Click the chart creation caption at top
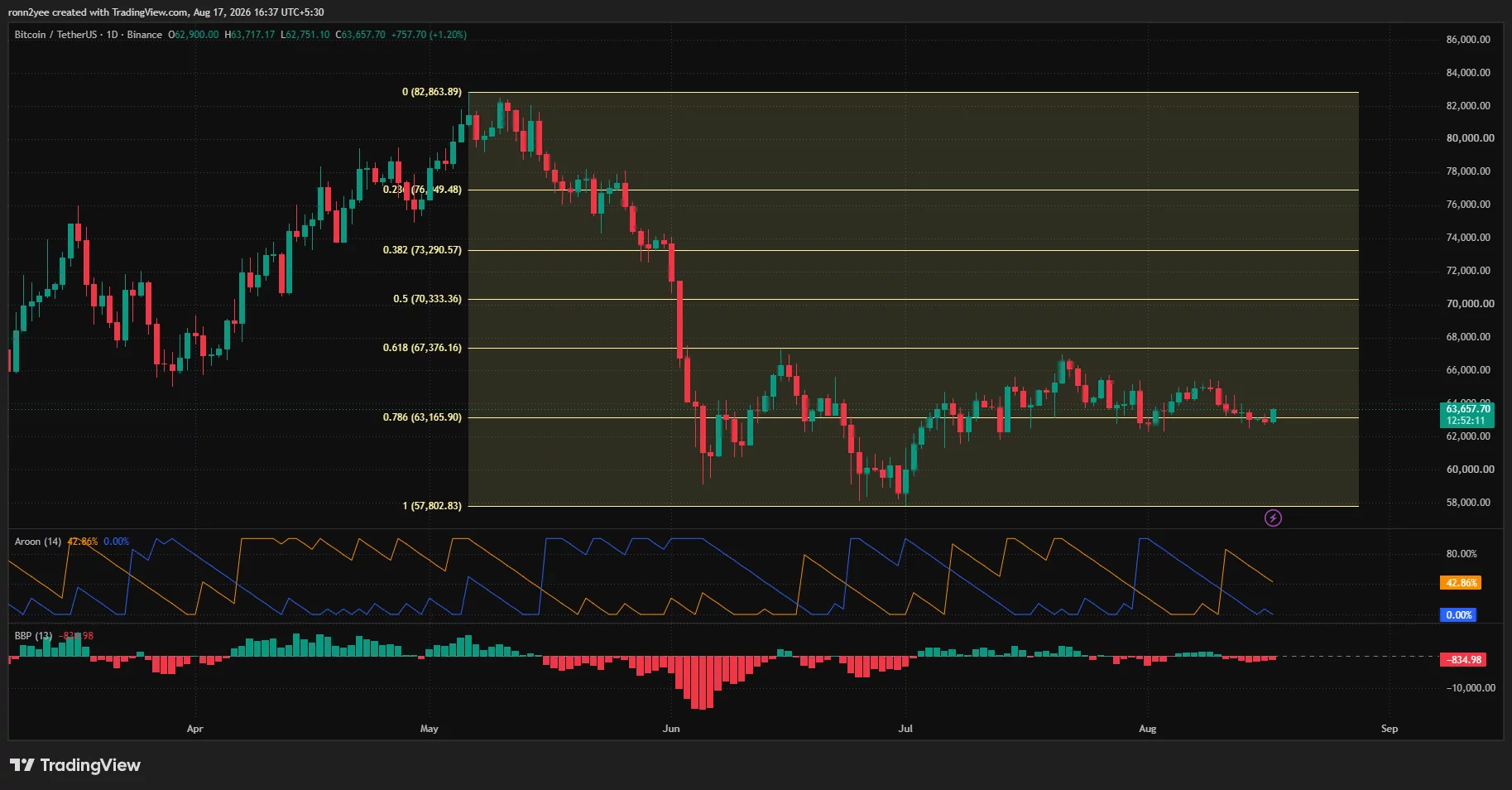 pyautogui.click(x=166, y=12)
